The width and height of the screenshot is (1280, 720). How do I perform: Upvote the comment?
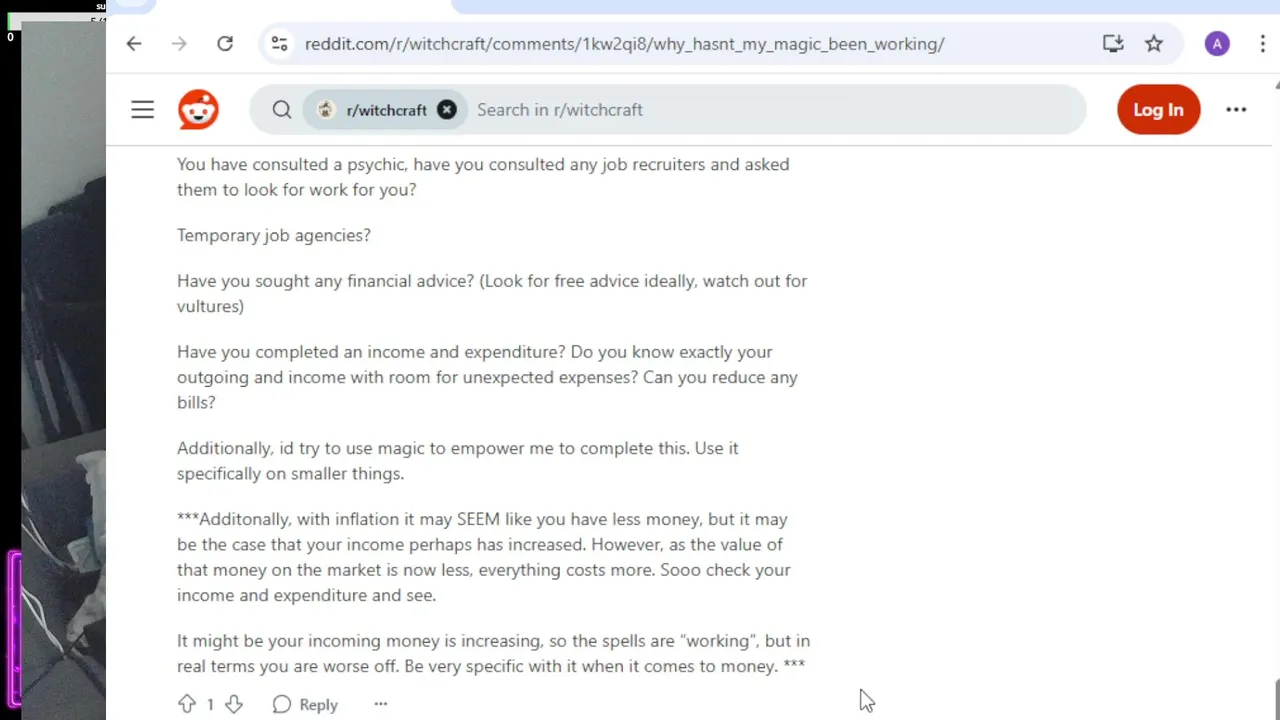coord(187,705)
